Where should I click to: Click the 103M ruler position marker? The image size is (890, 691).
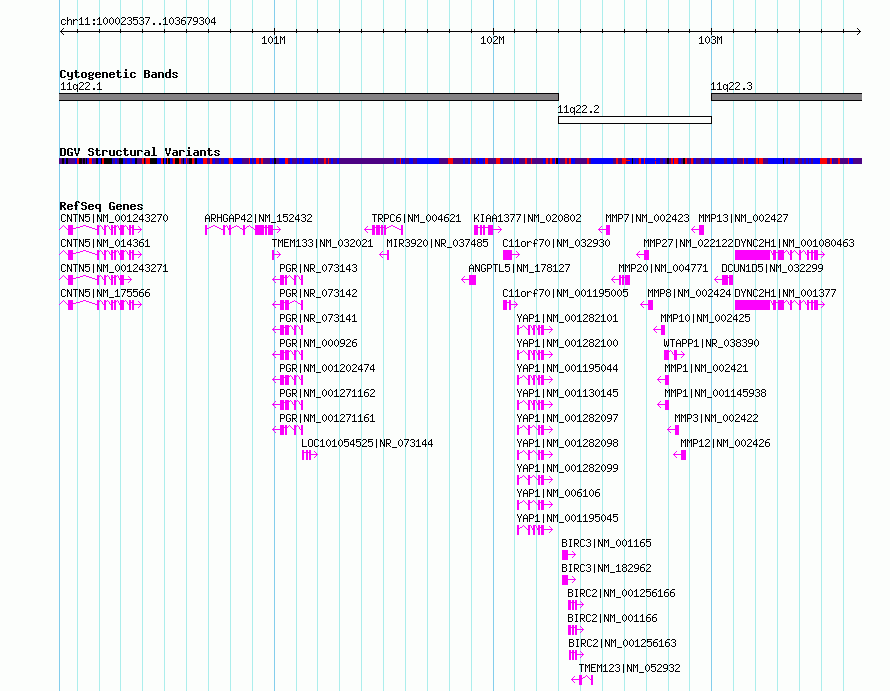coord(711,40)
